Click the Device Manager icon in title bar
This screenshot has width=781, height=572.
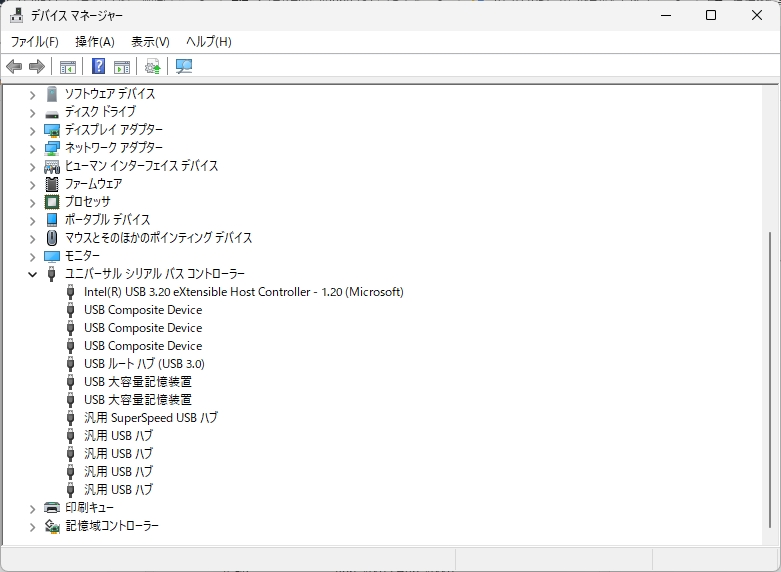(x=17, y=16)
